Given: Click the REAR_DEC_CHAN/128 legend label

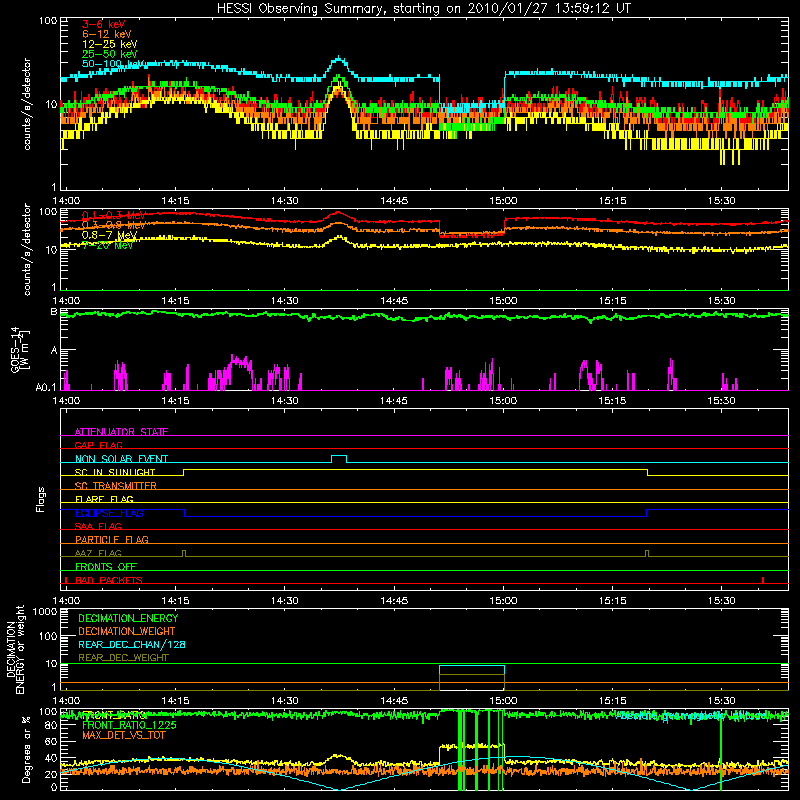Looking at the screenshot, I should pos(132,644).
